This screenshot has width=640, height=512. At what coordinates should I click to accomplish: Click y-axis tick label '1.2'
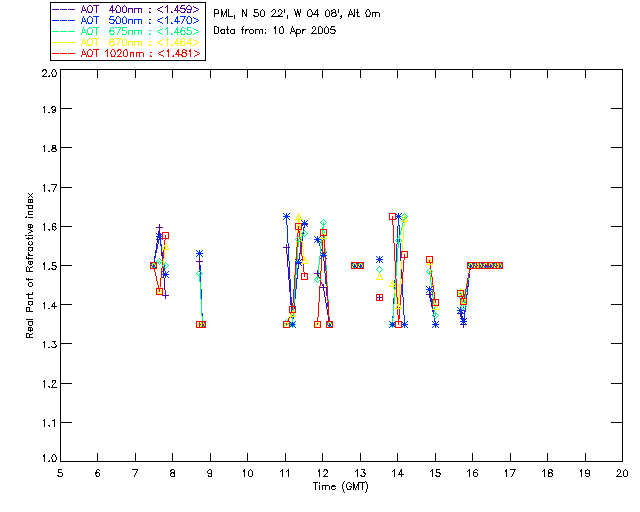tap(49, 384)
